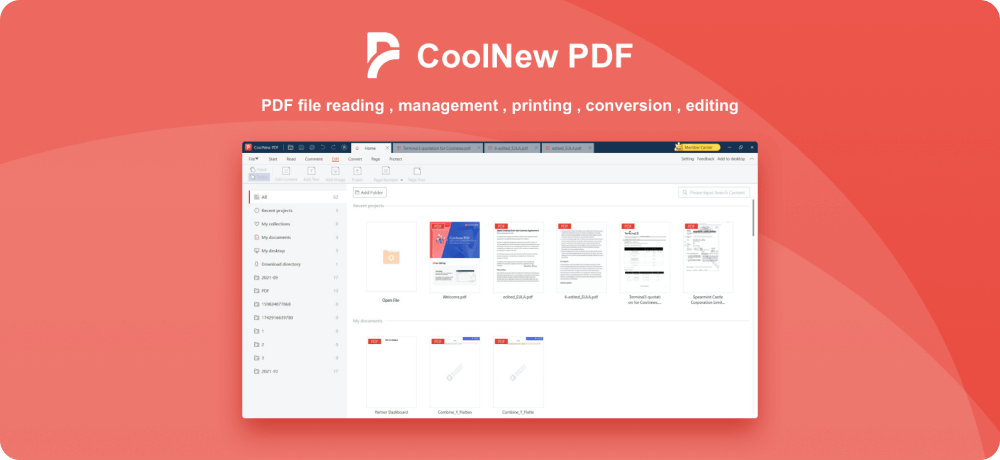
Task: Click the Eraser tool icon
Action: coord(357,170)
